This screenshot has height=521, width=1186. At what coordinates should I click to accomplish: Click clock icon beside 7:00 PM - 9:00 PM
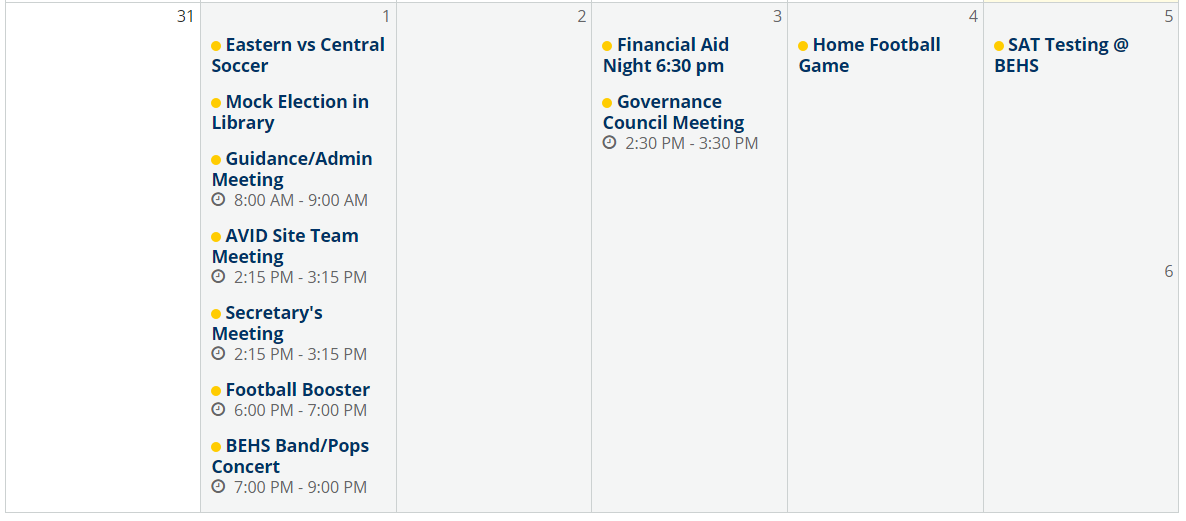(x=219, y=487)
